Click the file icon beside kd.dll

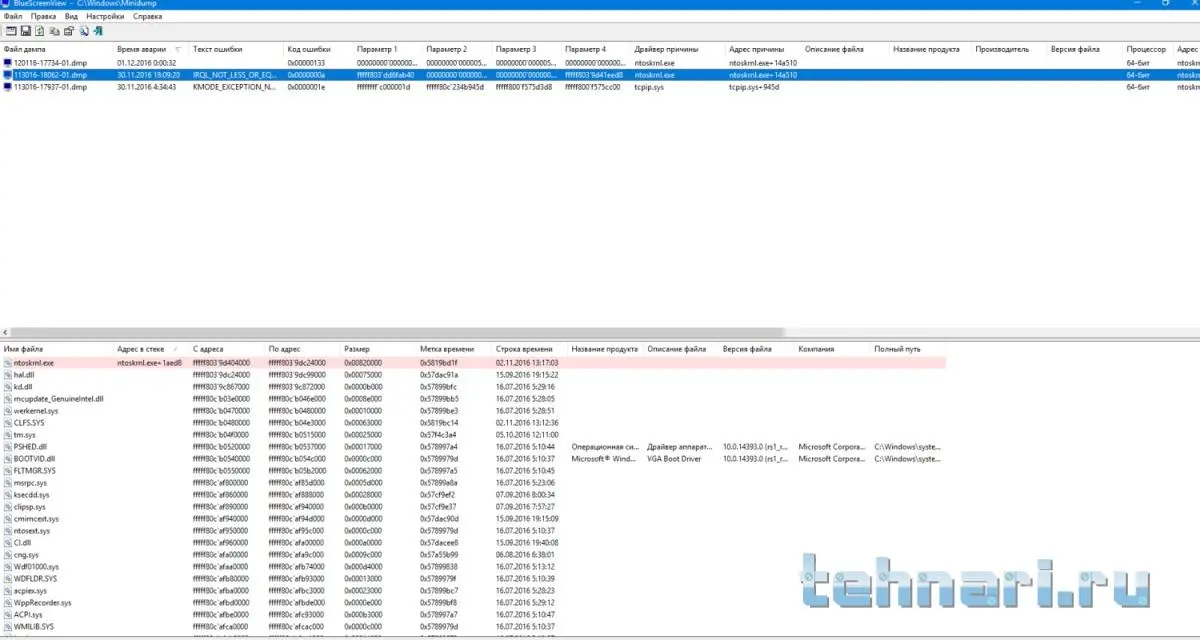point(8,387)
